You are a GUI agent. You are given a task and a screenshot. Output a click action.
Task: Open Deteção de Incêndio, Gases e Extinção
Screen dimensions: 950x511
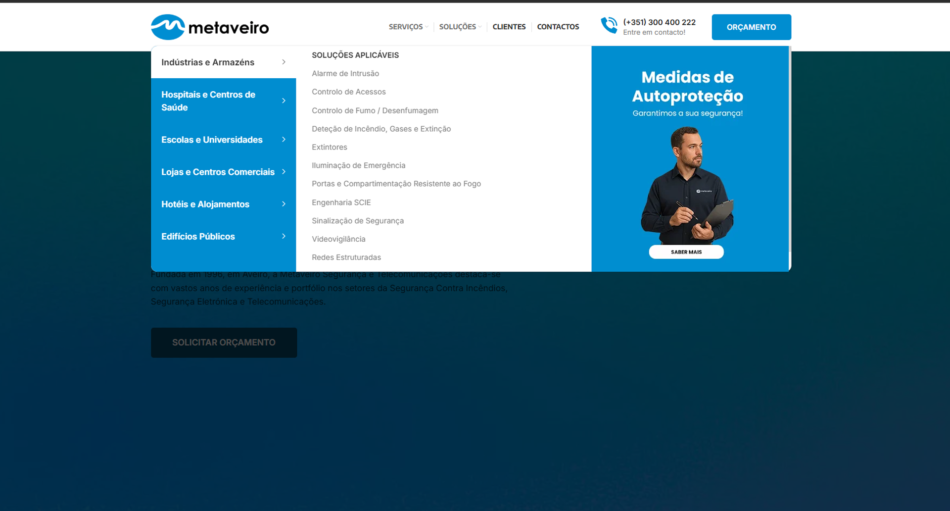[x=381, y=129]
